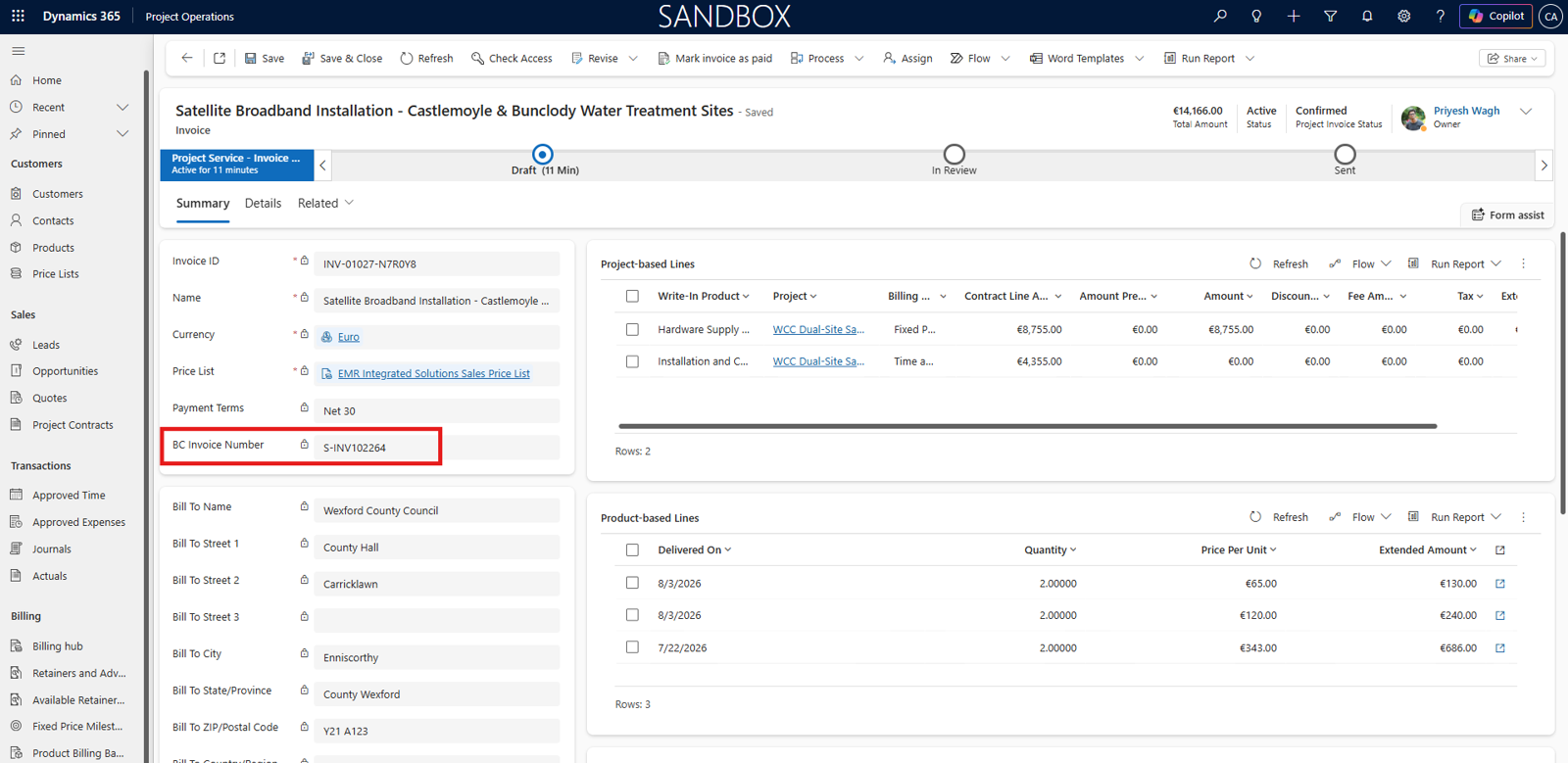Open the lightbulb assistant icon

point(1256,16)
